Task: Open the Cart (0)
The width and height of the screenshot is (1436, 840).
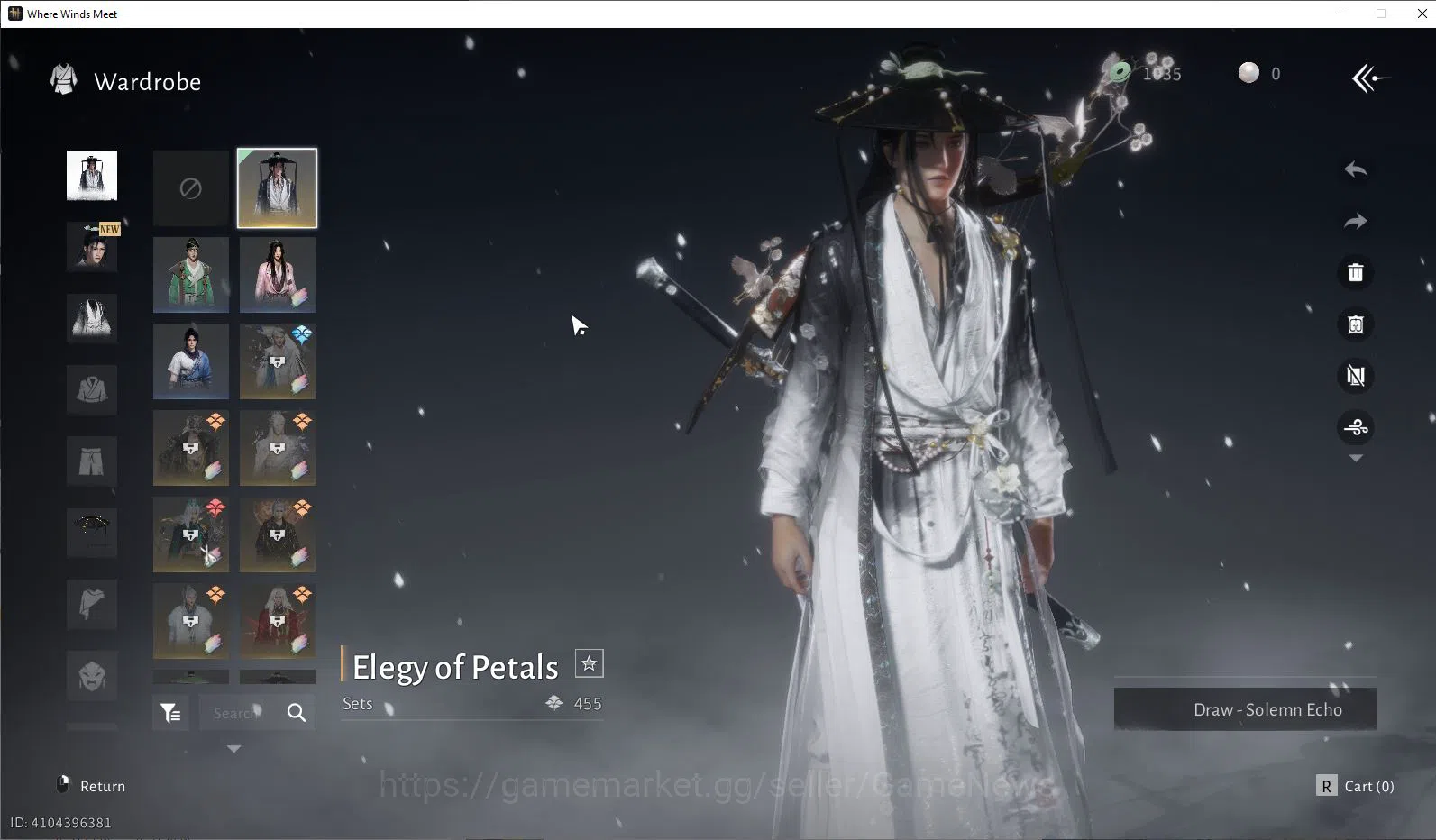Action: [x=1368, y=787]
